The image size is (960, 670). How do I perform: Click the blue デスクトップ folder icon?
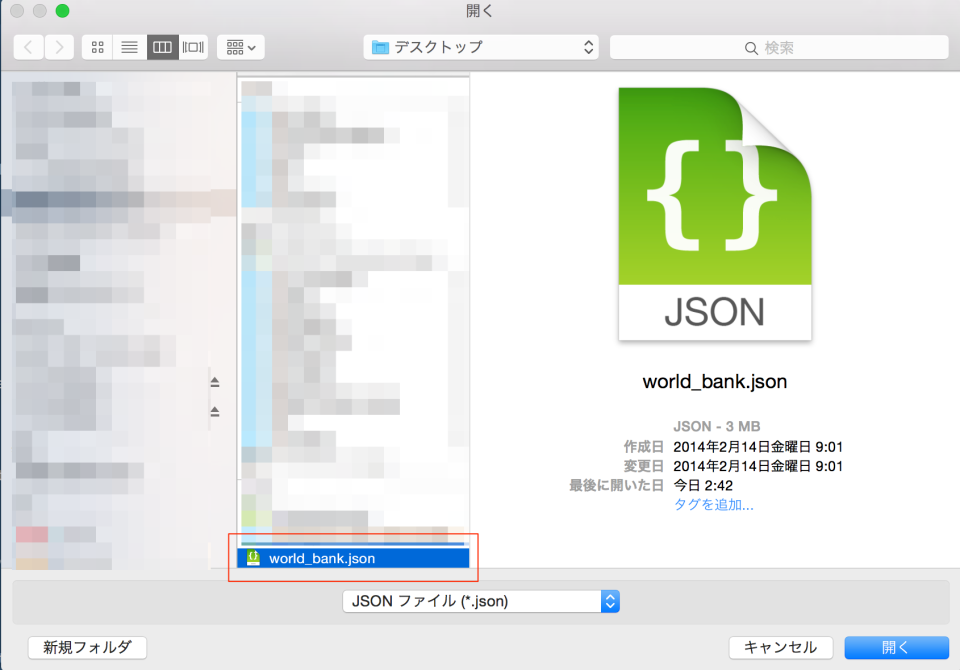tap(378, 46)
